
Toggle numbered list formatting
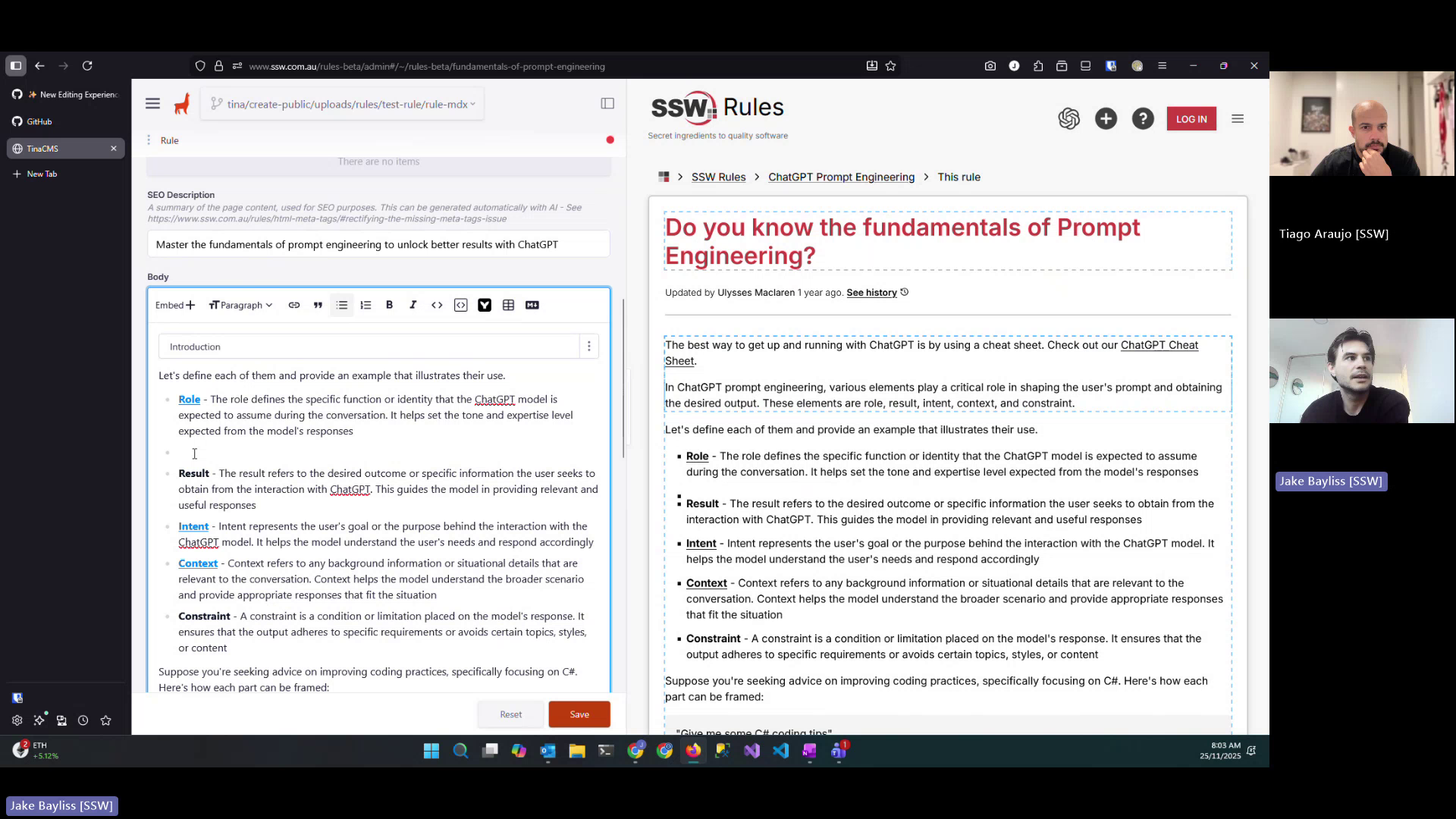[366, 306]
